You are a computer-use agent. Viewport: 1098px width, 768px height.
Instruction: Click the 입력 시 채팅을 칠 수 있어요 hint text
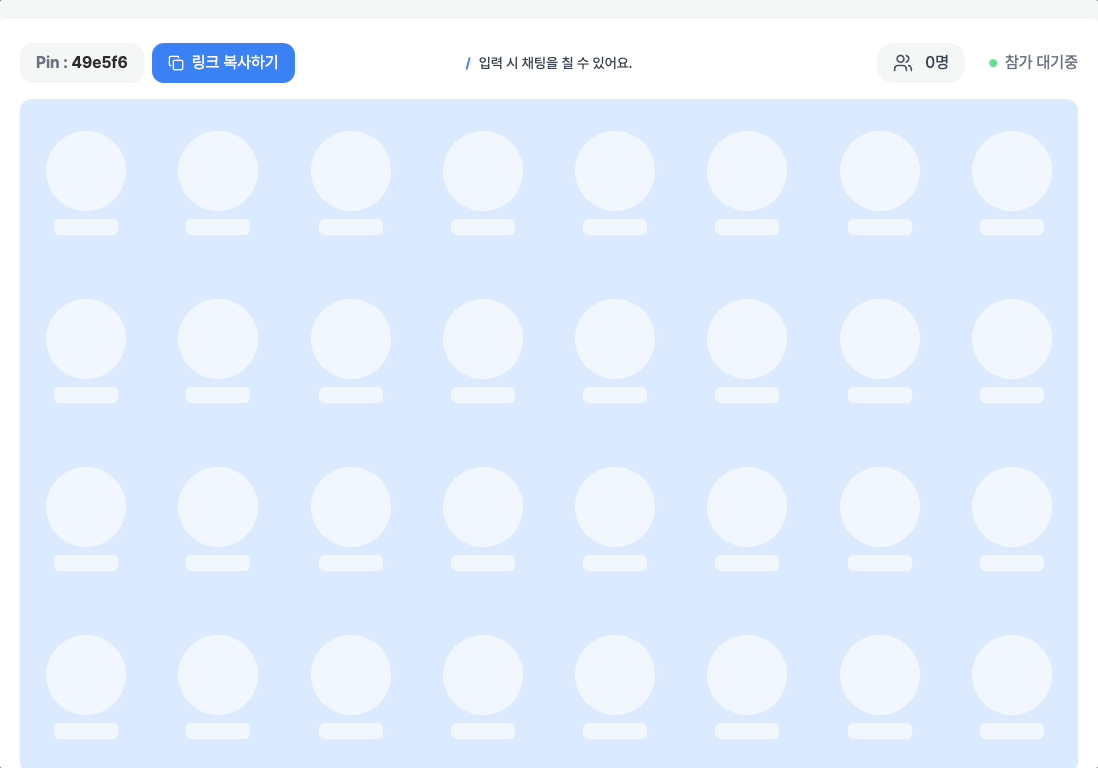tap(555, 64)
